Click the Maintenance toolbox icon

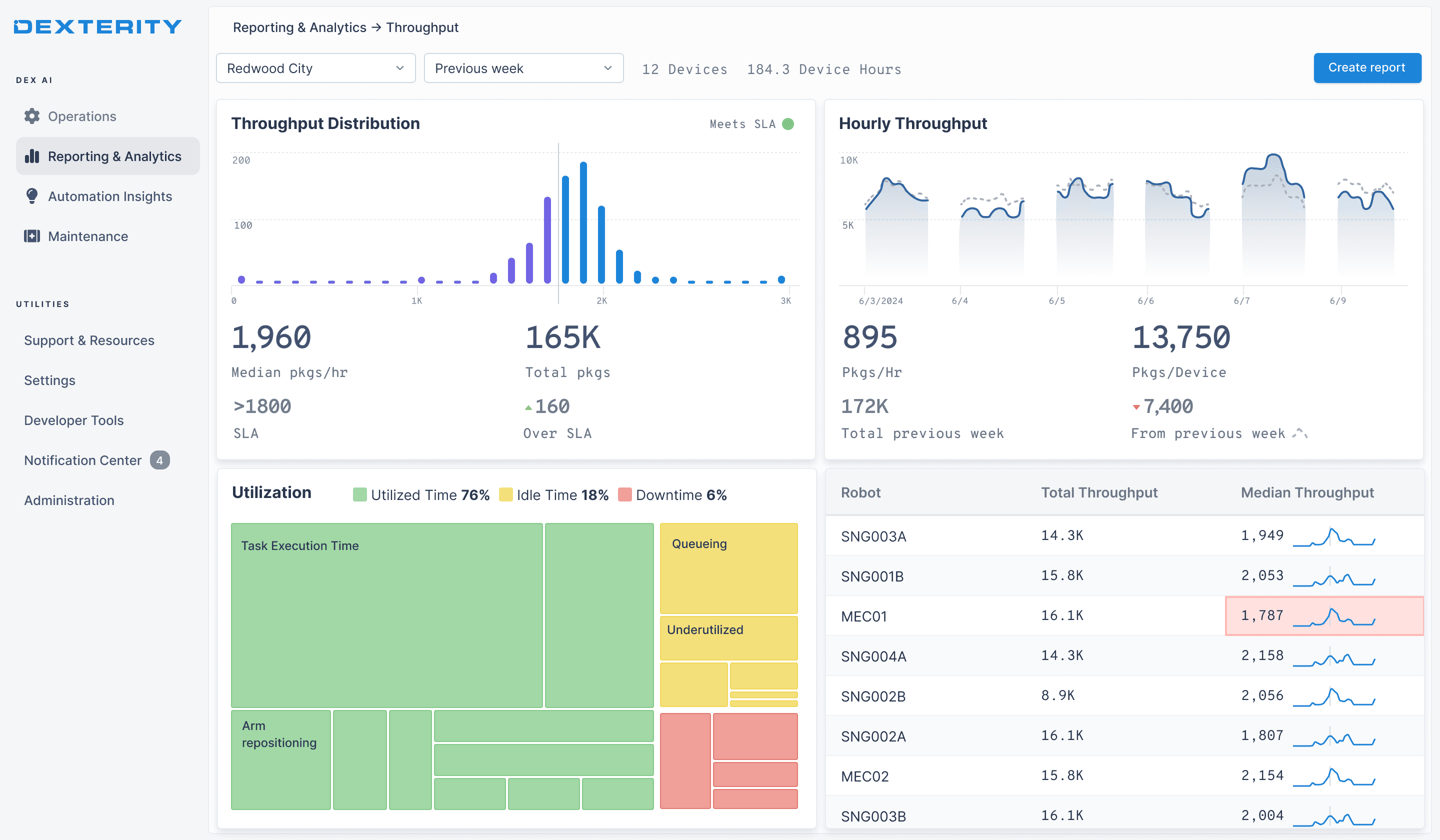pyautogui.click(x=32, y=236)
